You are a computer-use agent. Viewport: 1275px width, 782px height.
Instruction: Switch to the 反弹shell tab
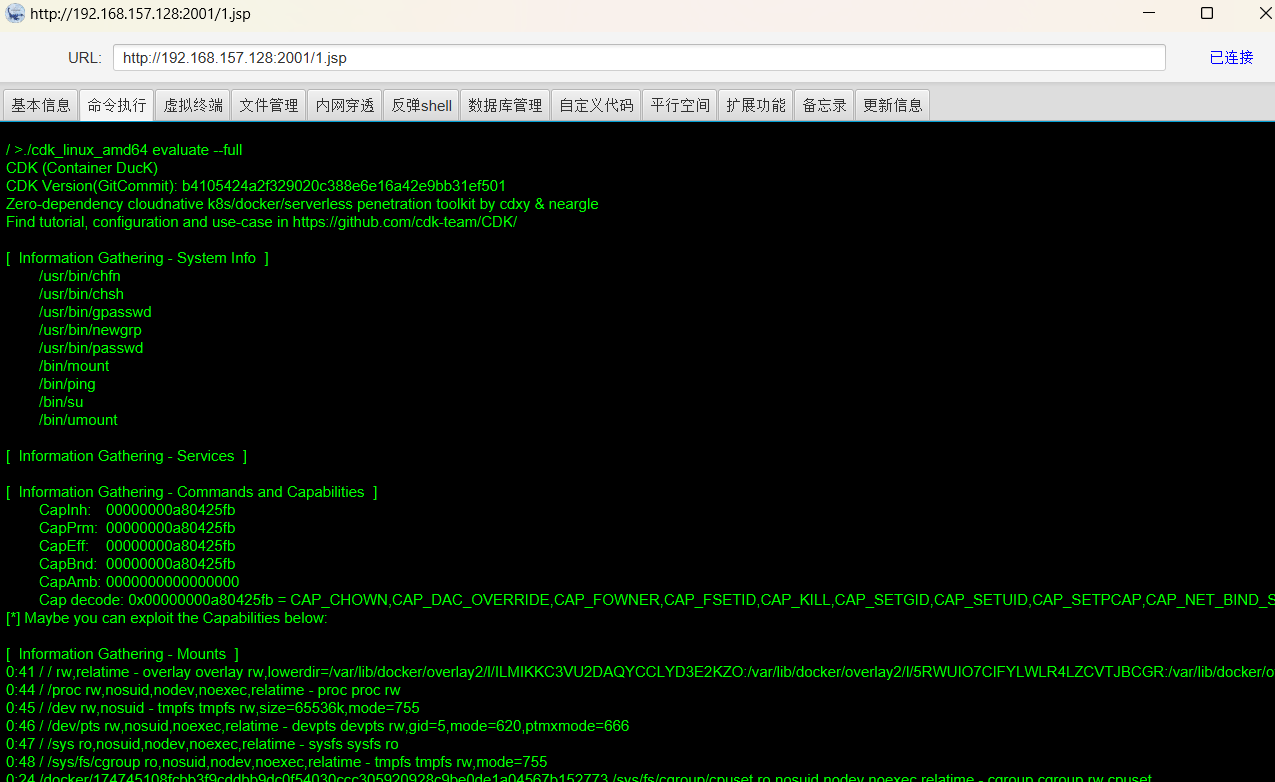(x=421, y=105)
